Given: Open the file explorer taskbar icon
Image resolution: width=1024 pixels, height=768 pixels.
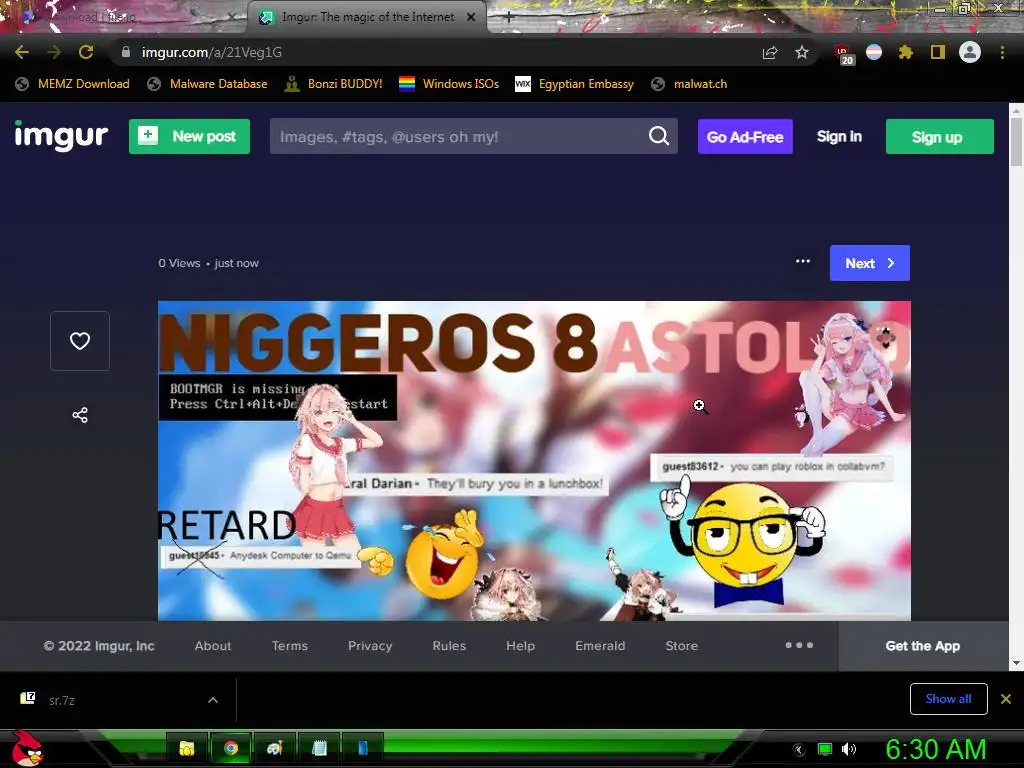Looking at the screenshot, I should pyautogui.click(x=187, y=748).
